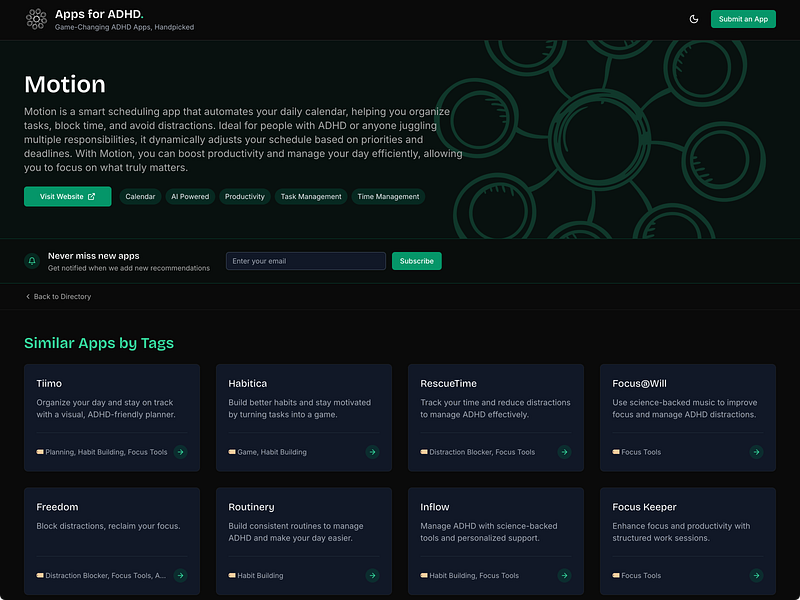The height and width of the screenshot is (600, 800).
Task: Click the Motion page heading
Action: [65, 84]
